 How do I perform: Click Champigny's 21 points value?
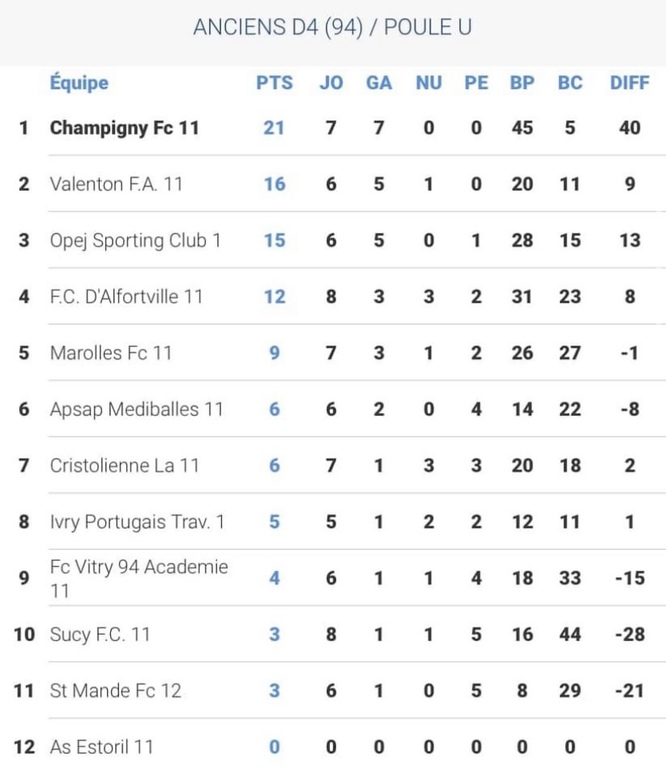click(x=274, y=128)
